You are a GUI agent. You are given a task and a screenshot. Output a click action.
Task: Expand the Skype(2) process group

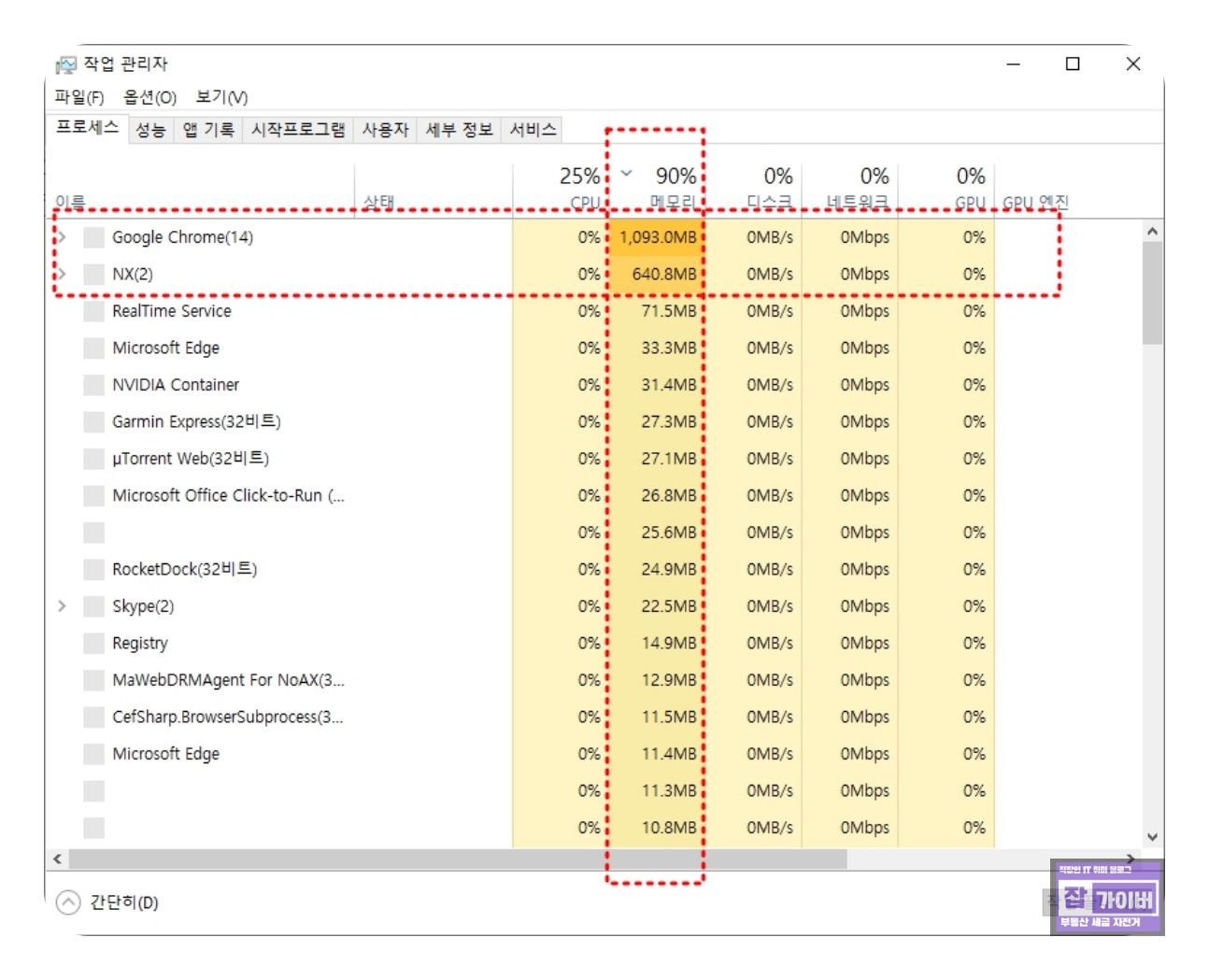pyautogui.click(x=63, y=606)
